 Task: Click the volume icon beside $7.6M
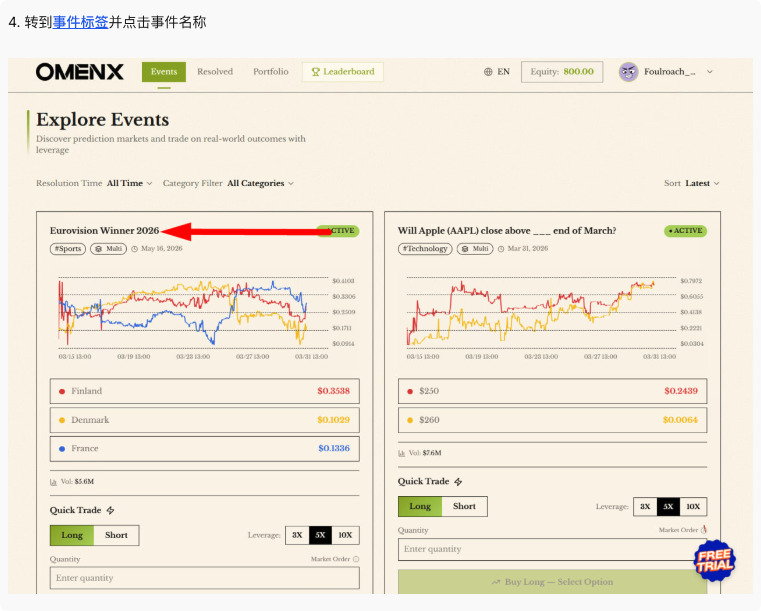point(401,453)
